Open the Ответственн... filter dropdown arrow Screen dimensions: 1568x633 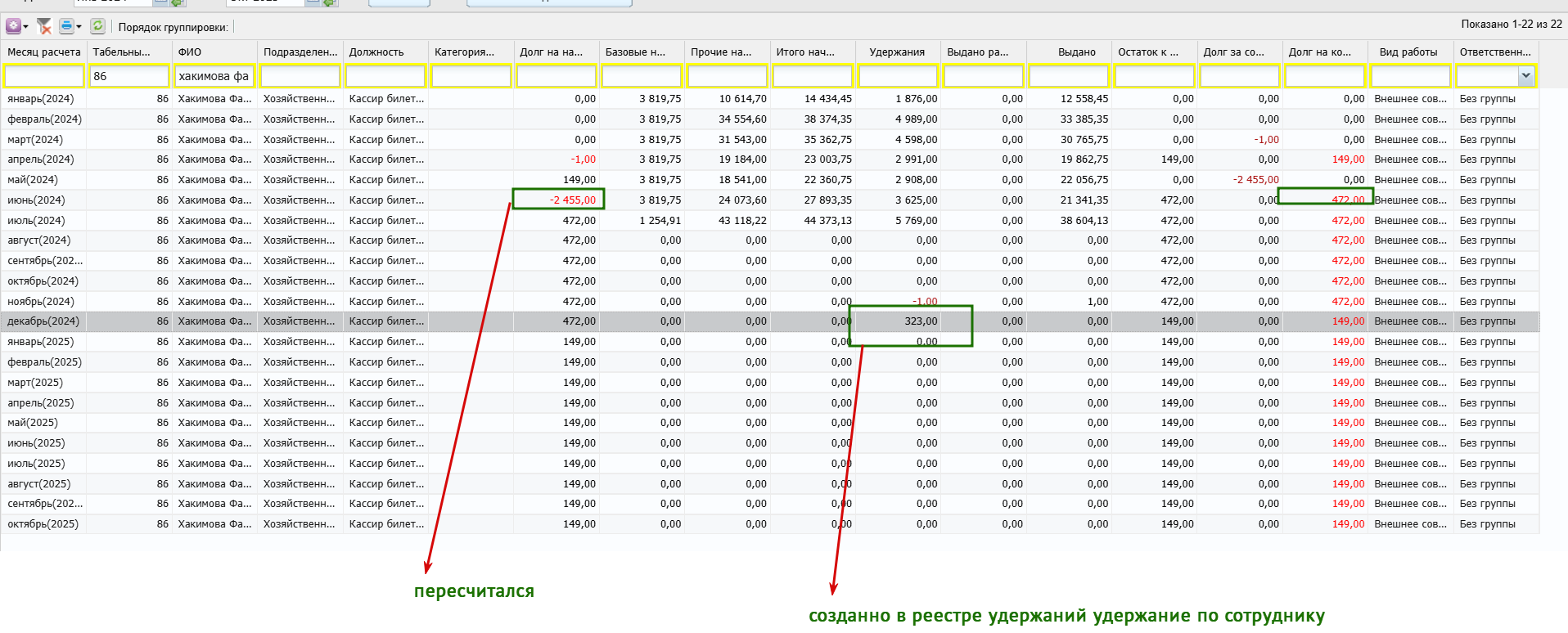coord(1525,76)
